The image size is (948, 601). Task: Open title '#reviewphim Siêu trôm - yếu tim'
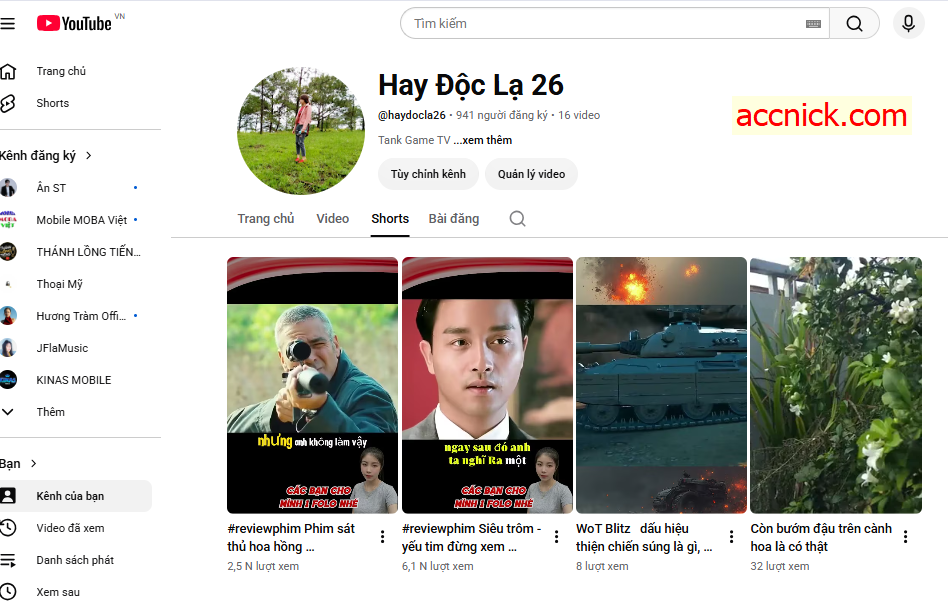(x=472, y=538)
